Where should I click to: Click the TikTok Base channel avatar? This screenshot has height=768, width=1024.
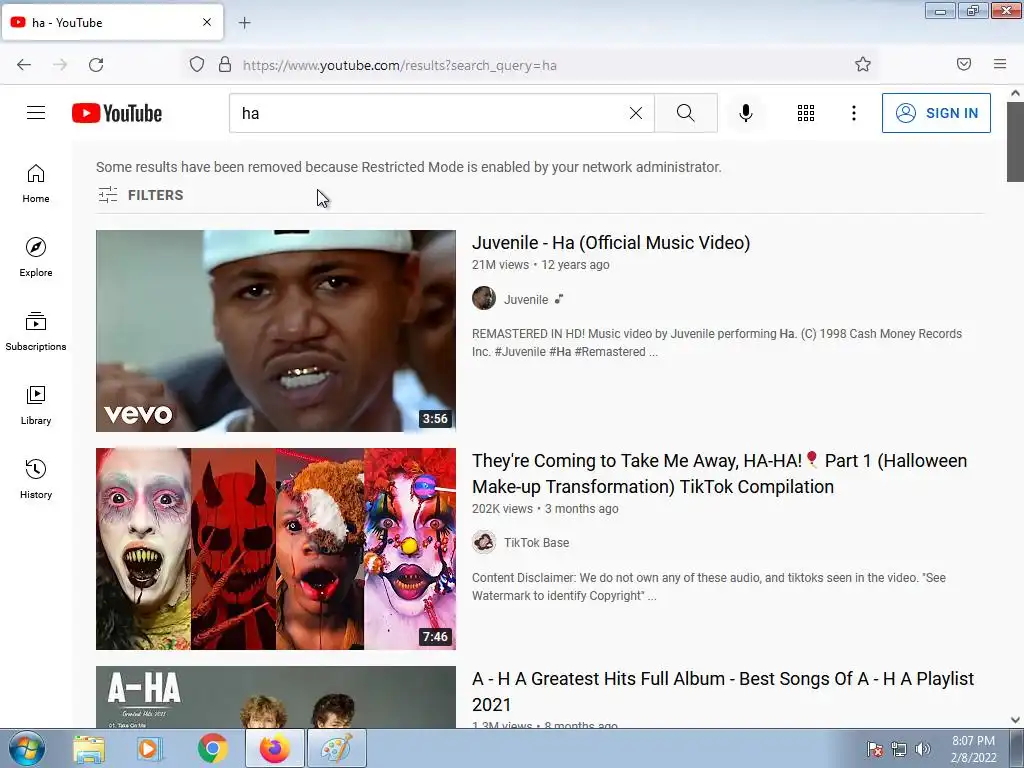[x=484, y=542]
